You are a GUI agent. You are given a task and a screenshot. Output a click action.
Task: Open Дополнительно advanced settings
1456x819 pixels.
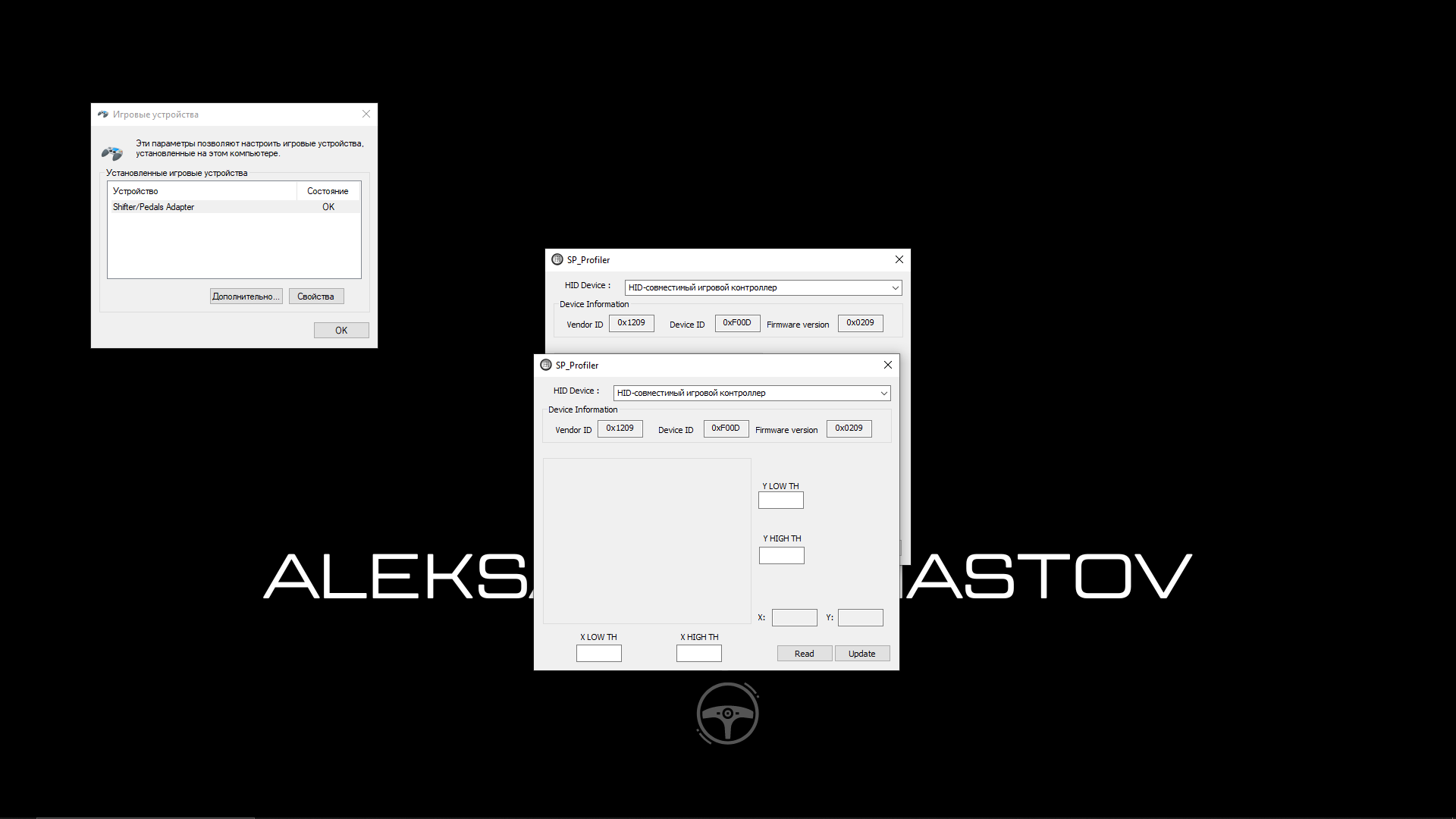click(x=246, y=297)
